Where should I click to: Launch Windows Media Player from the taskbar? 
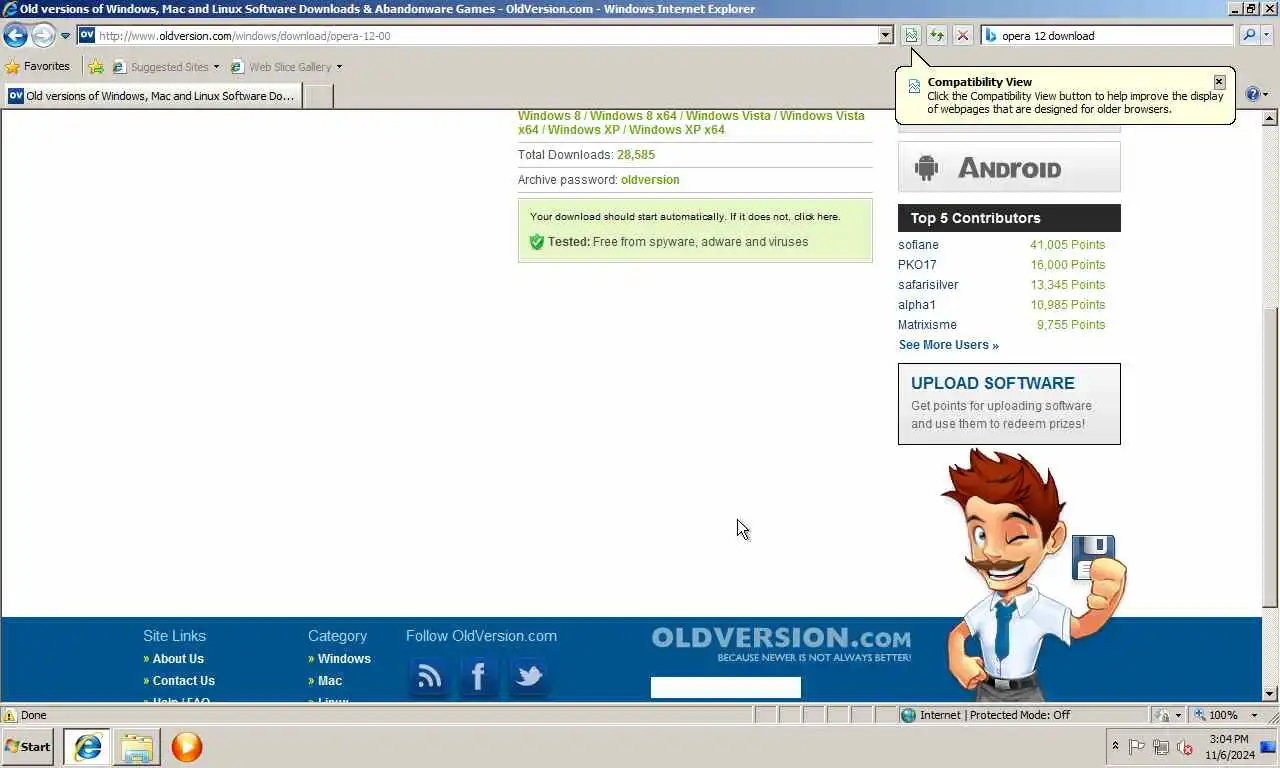click(187, 747)
